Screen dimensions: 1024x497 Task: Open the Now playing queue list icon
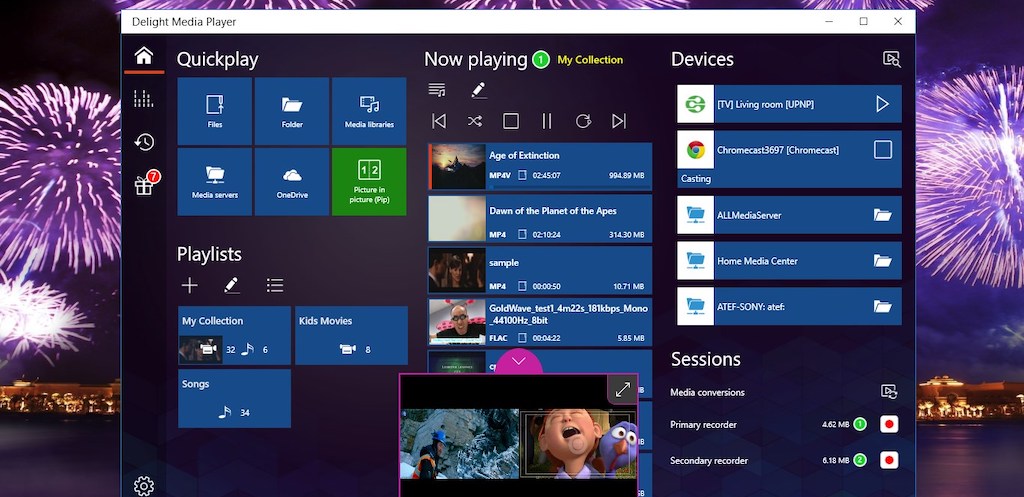click(437, 90)
